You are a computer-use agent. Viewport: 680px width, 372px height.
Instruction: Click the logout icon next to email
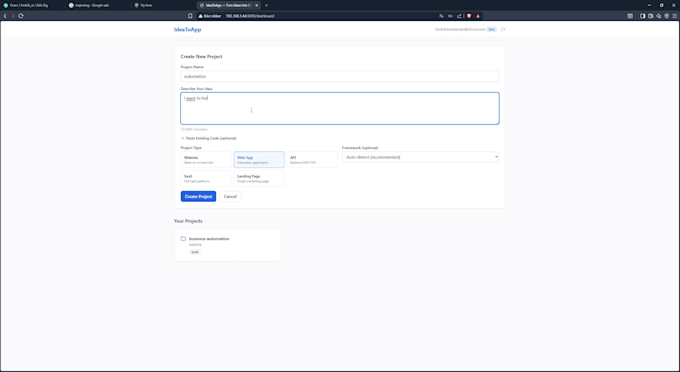coord(503,29)
